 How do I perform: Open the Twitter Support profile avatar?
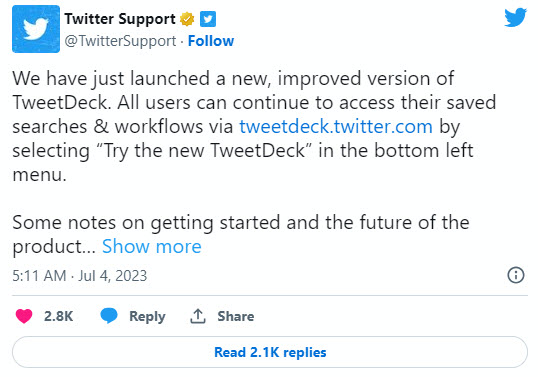(x=36, y=29)
